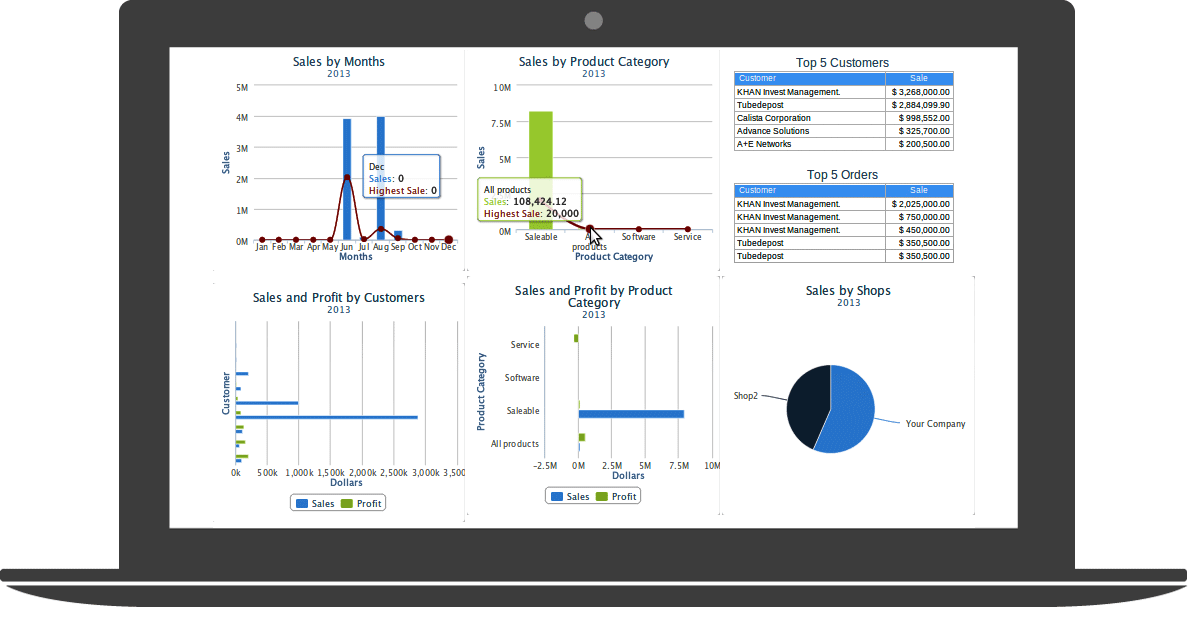
Task: Click the $ 450,000.00 order cell
Action: tap(919, 230)
